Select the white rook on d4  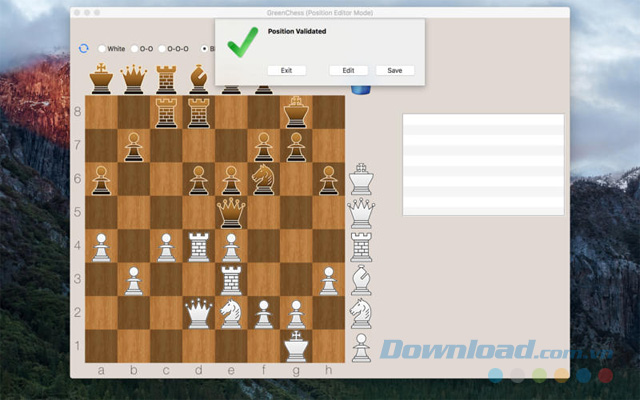coord(199,247)
